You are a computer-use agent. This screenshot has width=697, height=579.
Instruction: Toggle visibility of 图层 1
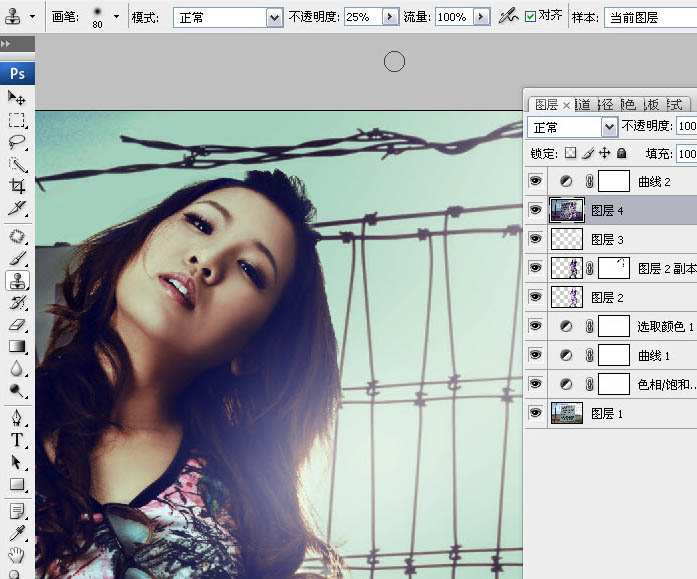(x=535, y=413)
